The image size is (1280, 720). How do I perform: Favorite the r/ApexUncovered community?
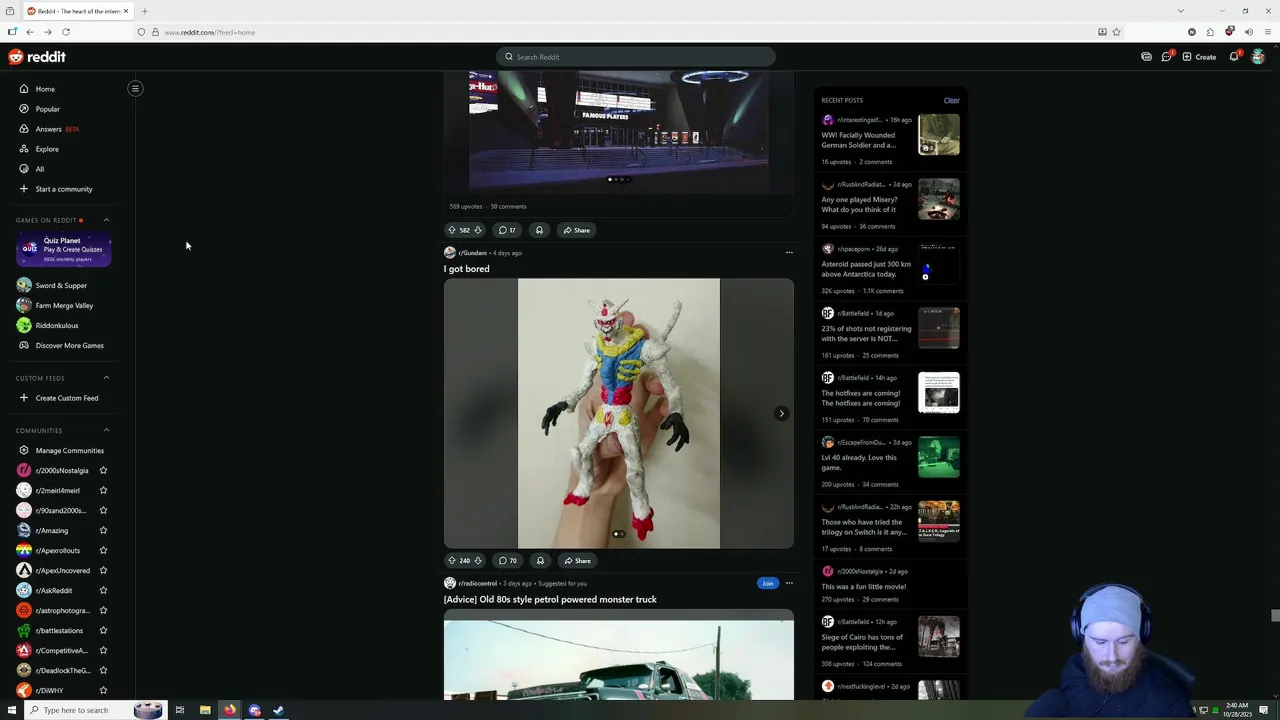pos(103,570)
